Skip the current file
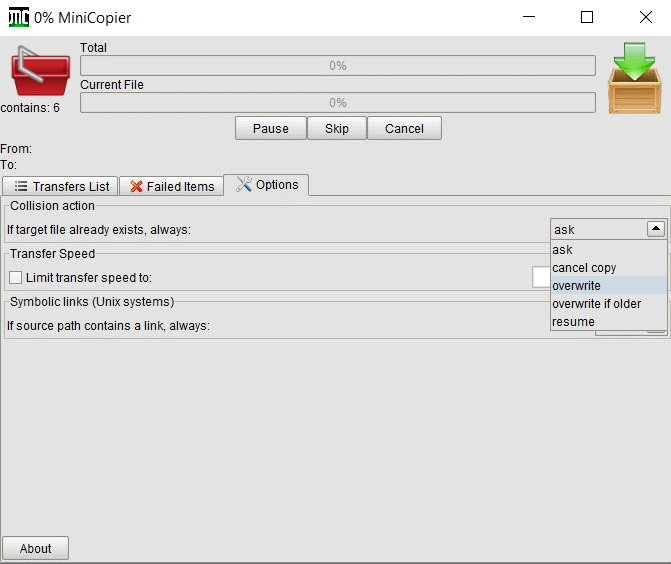Screen dimensions: 671x564 pos(337,128)
